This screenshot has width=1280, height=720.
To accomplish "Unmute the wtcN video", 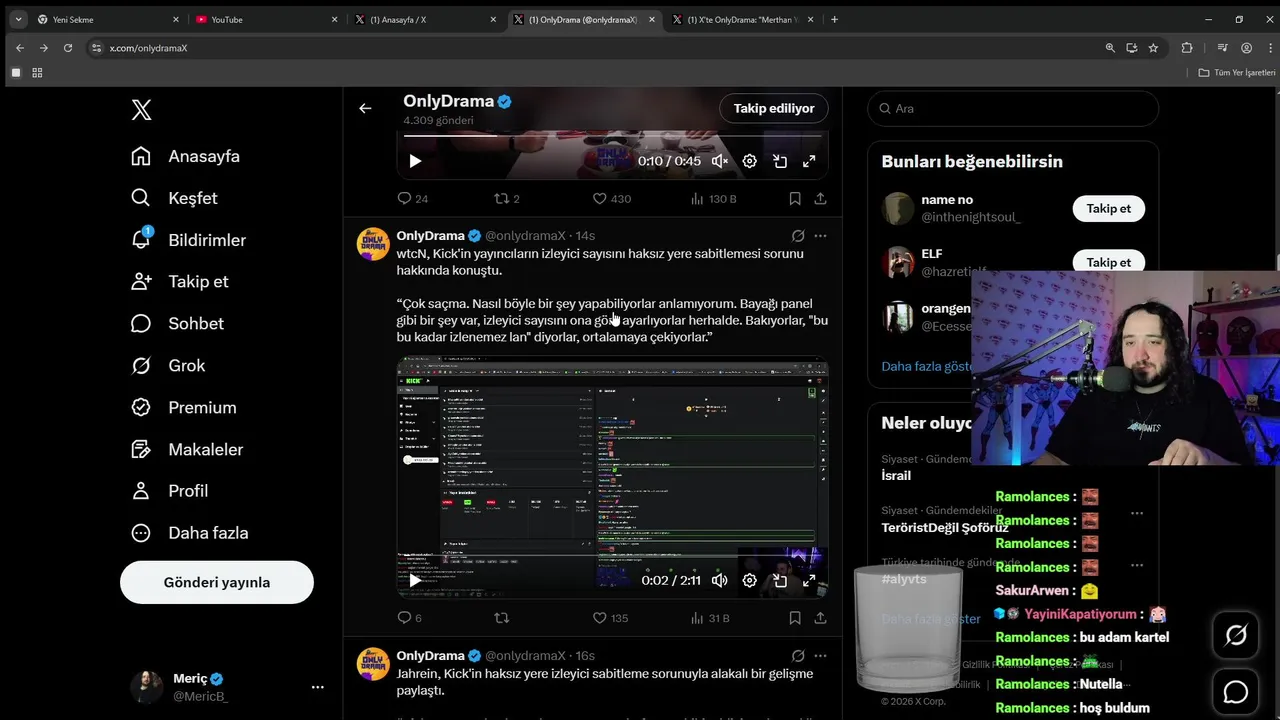I will tap(720, 580).
